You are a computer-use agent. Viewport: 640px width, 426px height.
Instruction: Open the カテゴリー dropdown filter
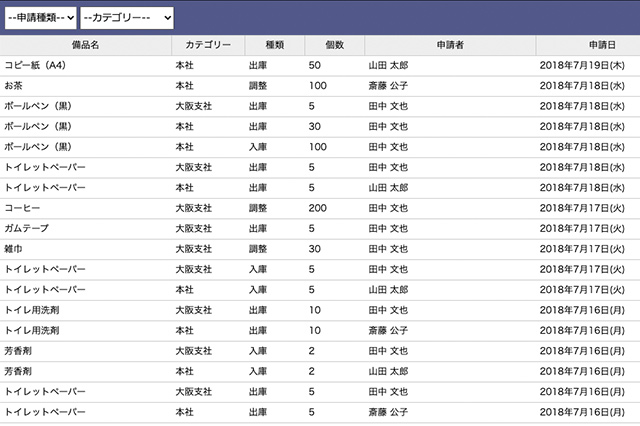[127, 18]
